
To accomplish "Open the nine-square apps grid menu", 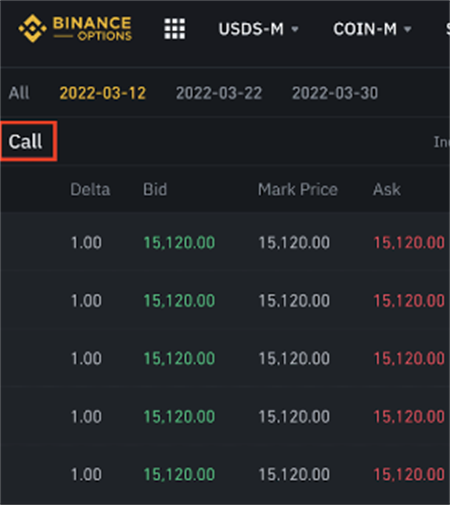I will pyautogui.click(x=175, y=29).
